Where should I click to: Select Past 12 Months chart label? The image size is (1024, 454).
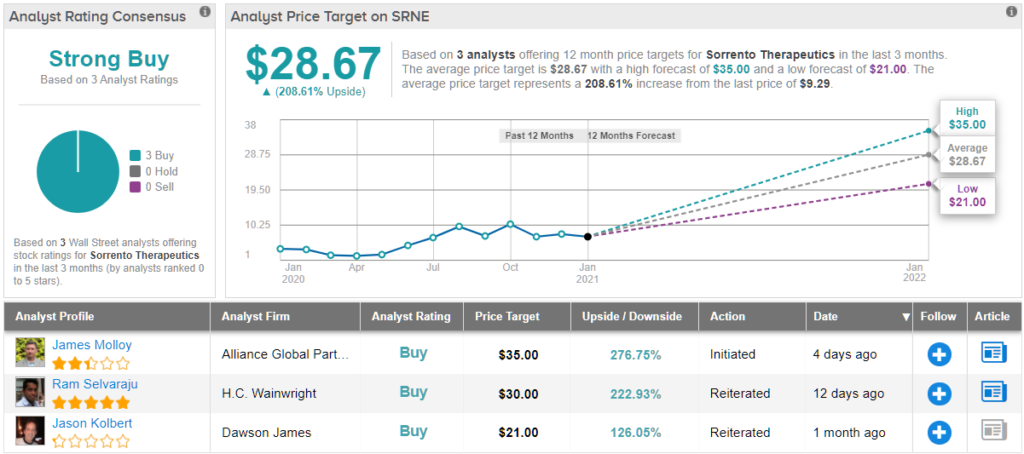tap(539, 136)
